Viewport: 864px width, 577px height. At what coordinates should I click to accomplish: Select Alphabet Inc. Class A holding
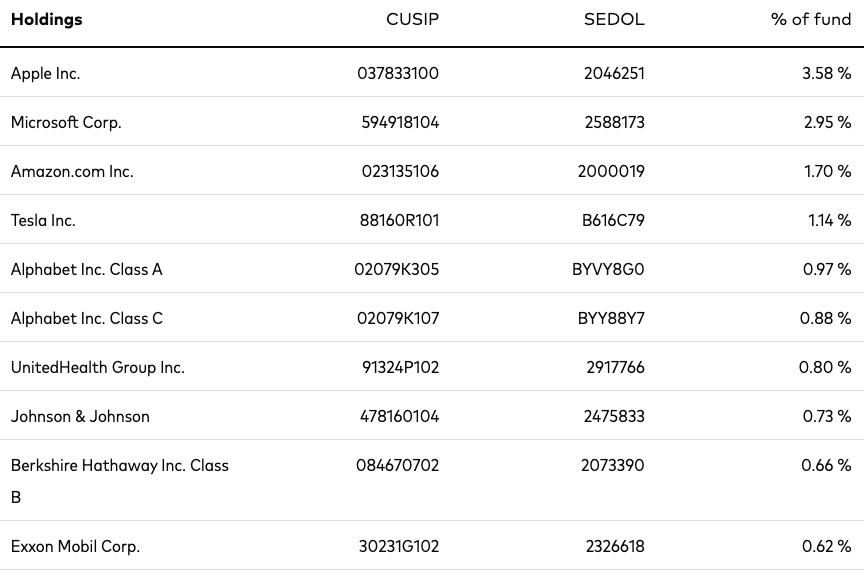pos(87,269)
